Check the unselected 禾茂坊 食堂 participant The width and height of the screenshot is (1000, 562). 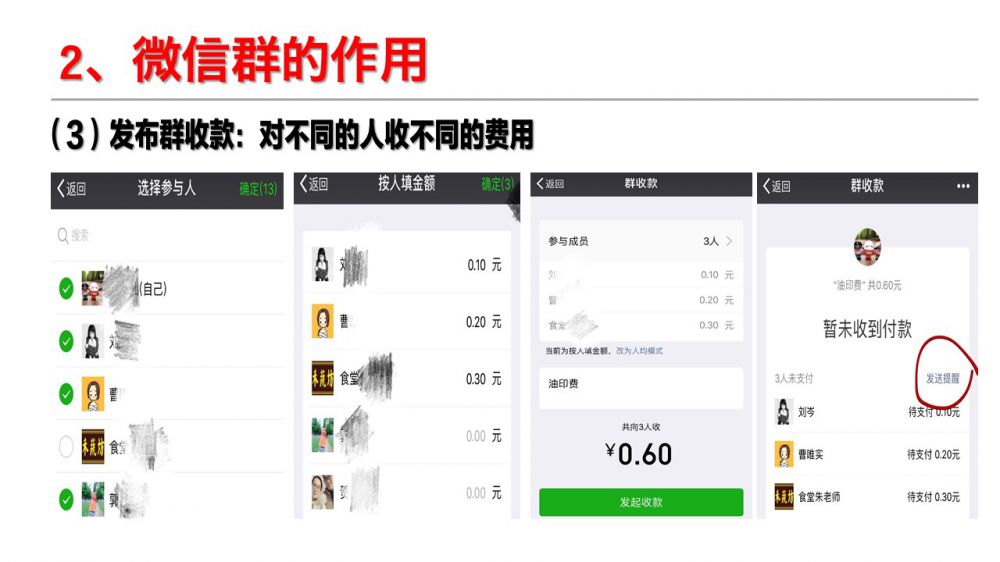66,447
